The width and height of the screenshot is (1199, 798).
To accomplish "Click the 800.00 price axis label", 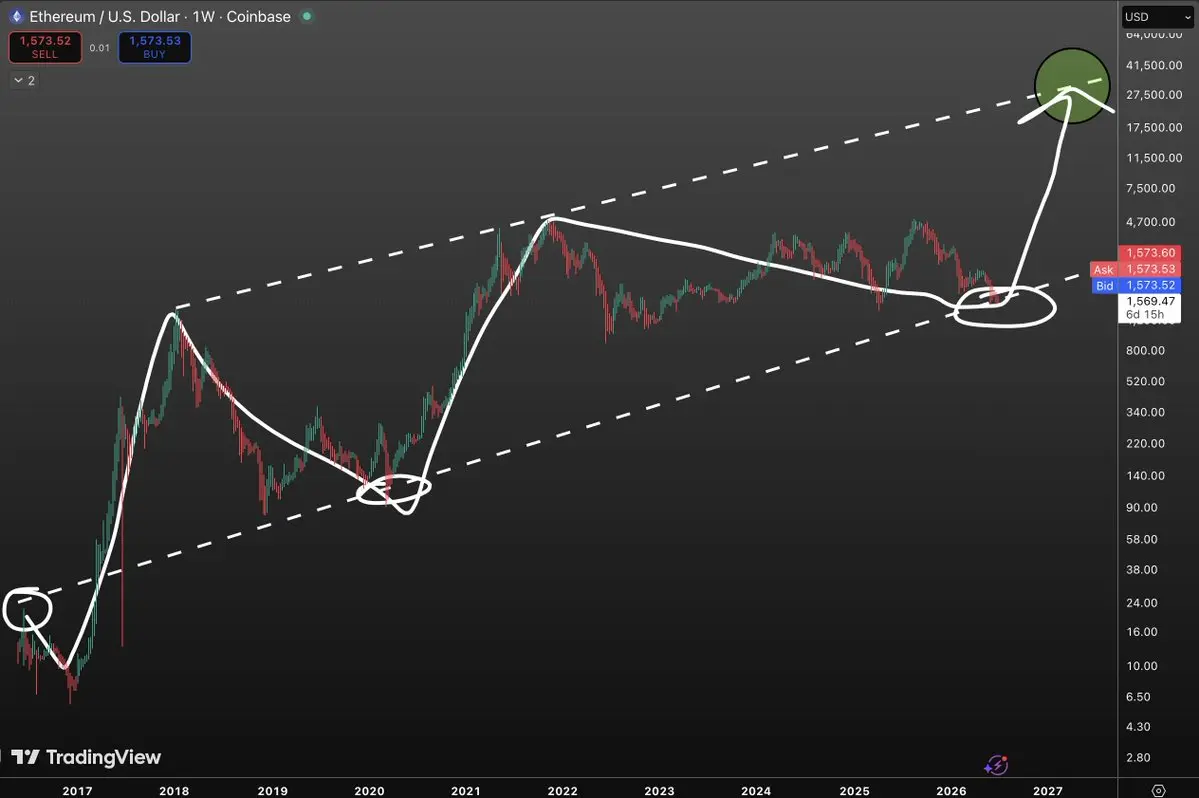I will (x=1145, y=350).
